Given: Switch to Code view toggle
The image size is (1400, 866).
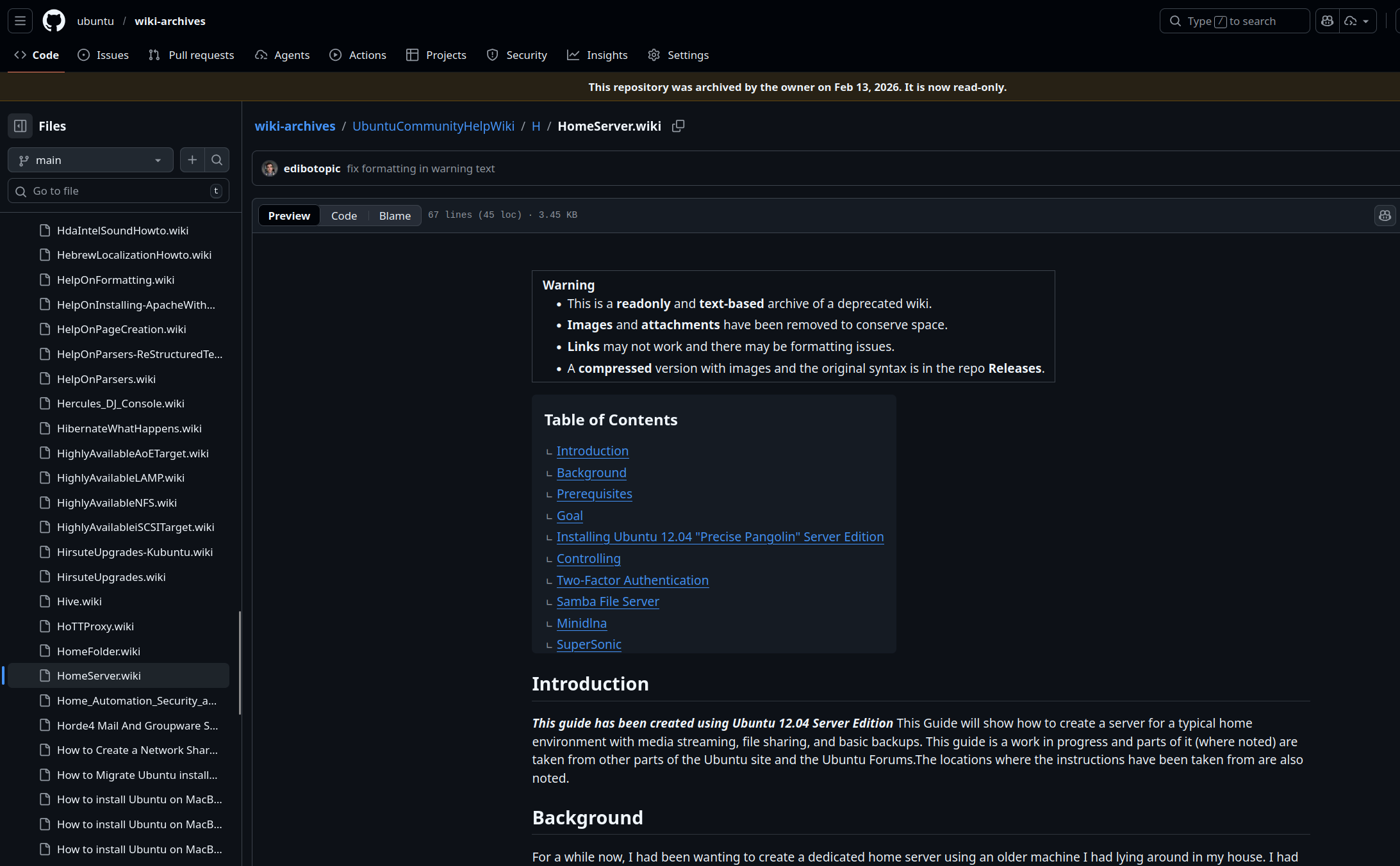Looking at the screenshot, I should click(344, 216).
